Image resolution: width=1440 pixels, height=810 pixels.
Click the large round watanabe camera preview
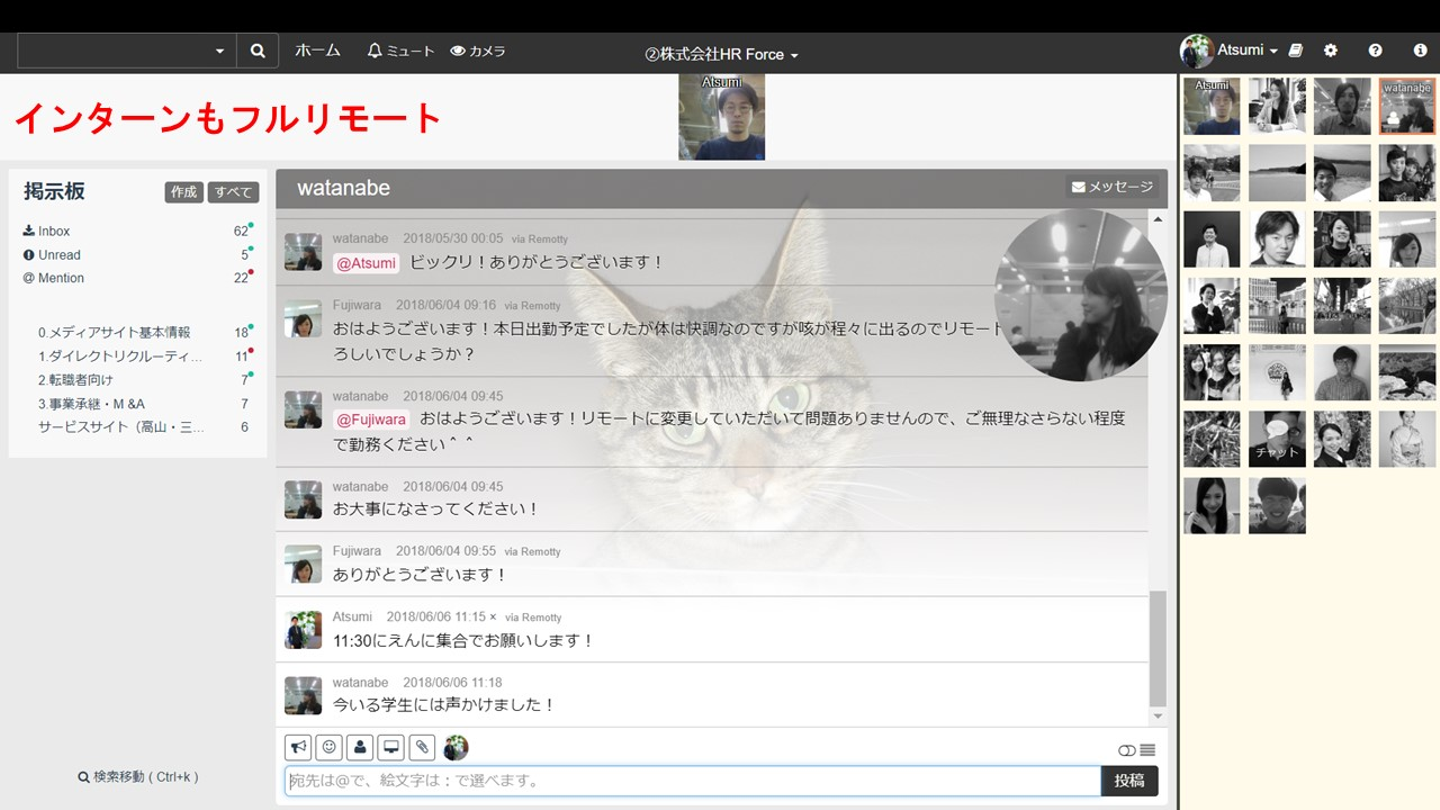(x=1081, y=295)
